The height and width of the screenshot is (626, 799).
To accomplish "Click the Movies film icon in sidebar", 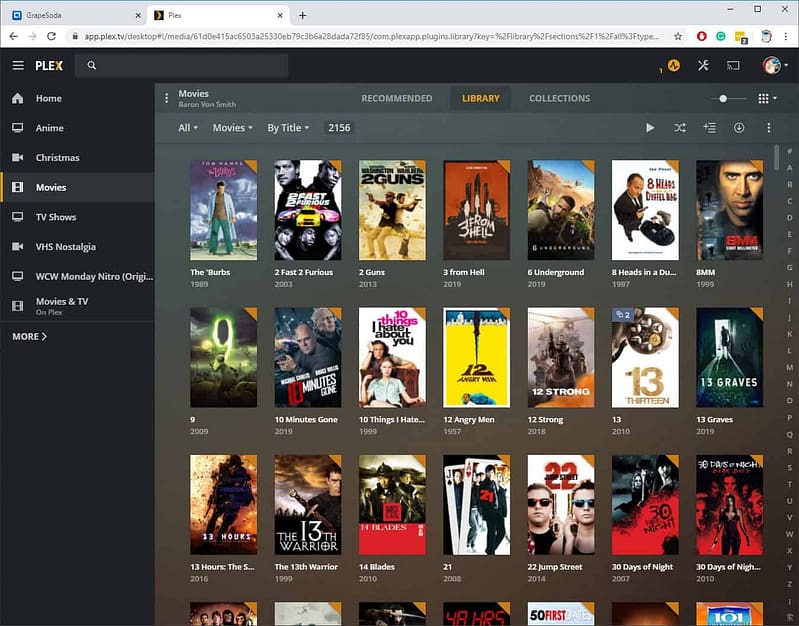I will (18, 187).
